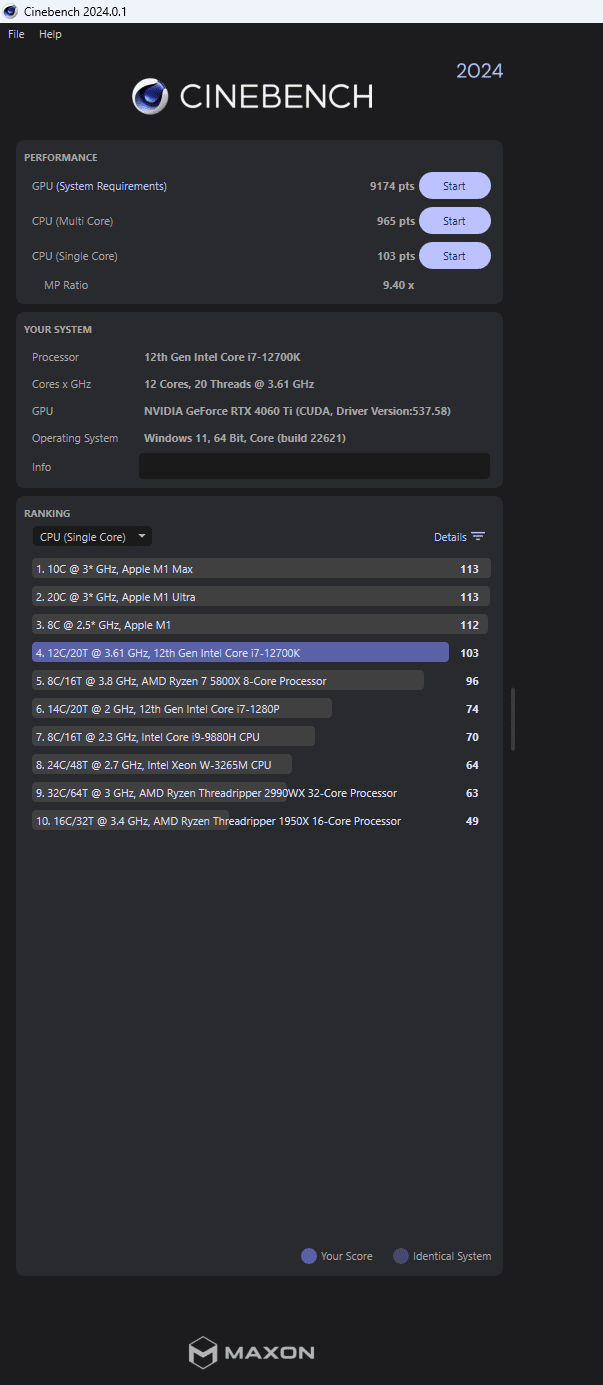Click the Maxon logo icon at bottom
The image size is (603, 1385).
[x=203, y=1353]
